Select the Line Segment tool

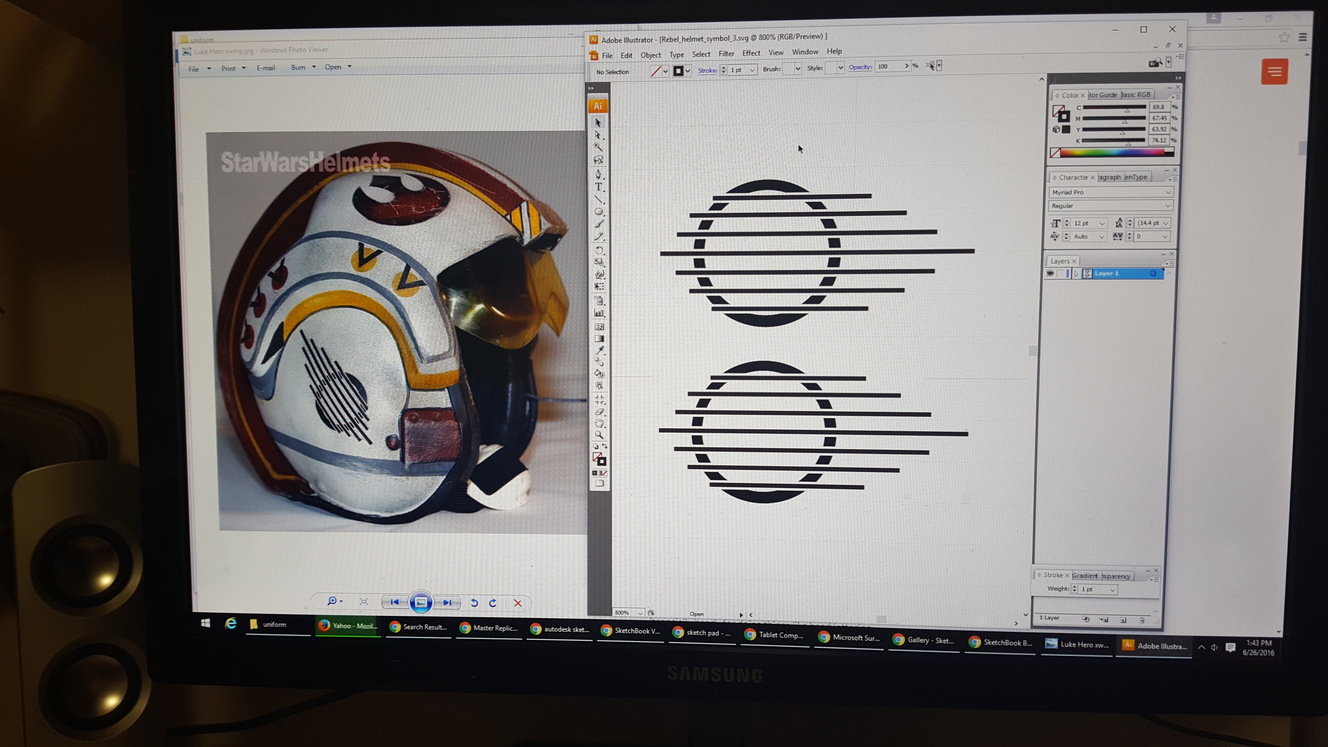pos(598,198)
